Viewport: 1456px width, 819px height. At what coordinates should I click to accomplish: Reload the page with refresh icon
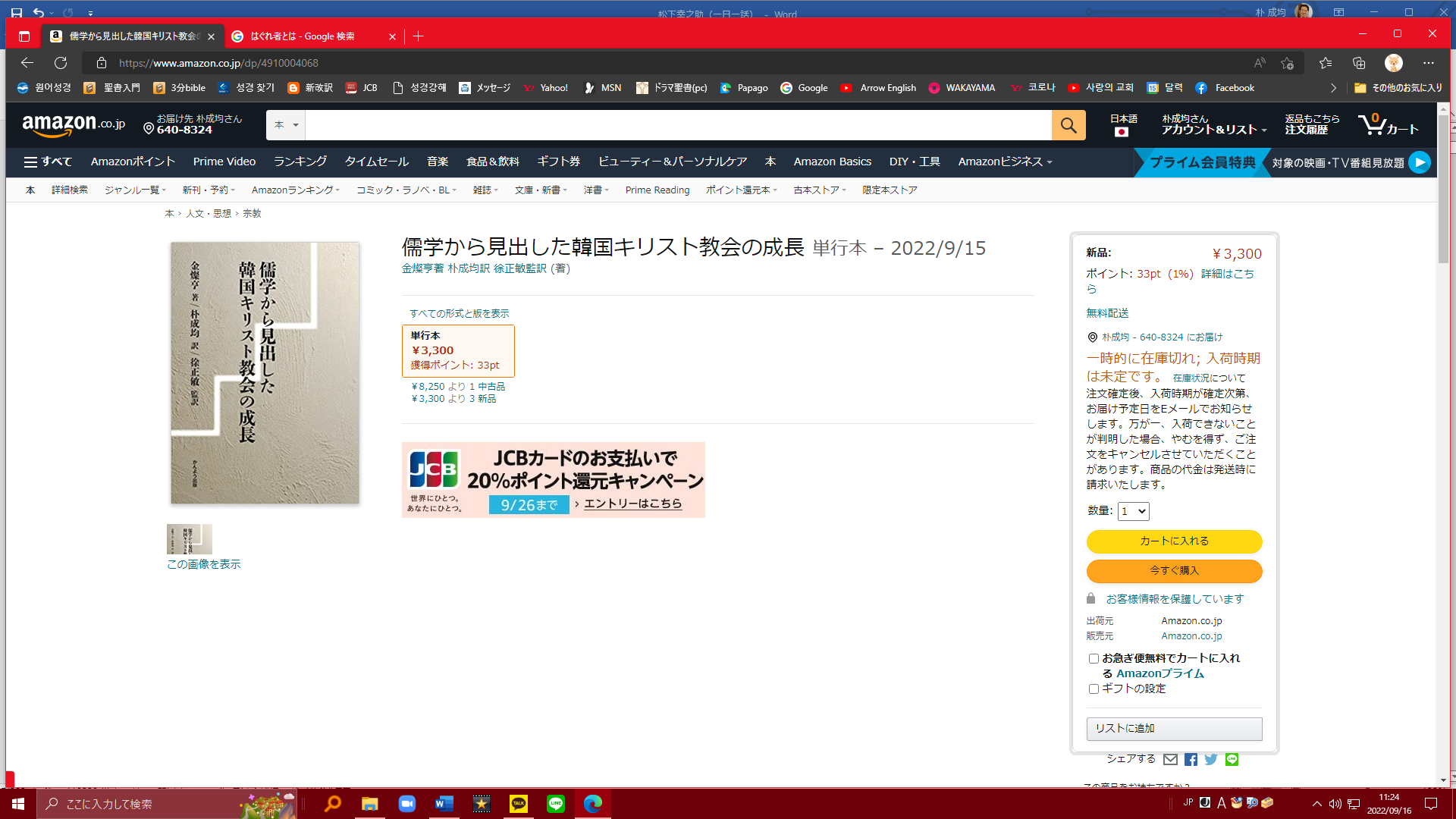point(61,63)
